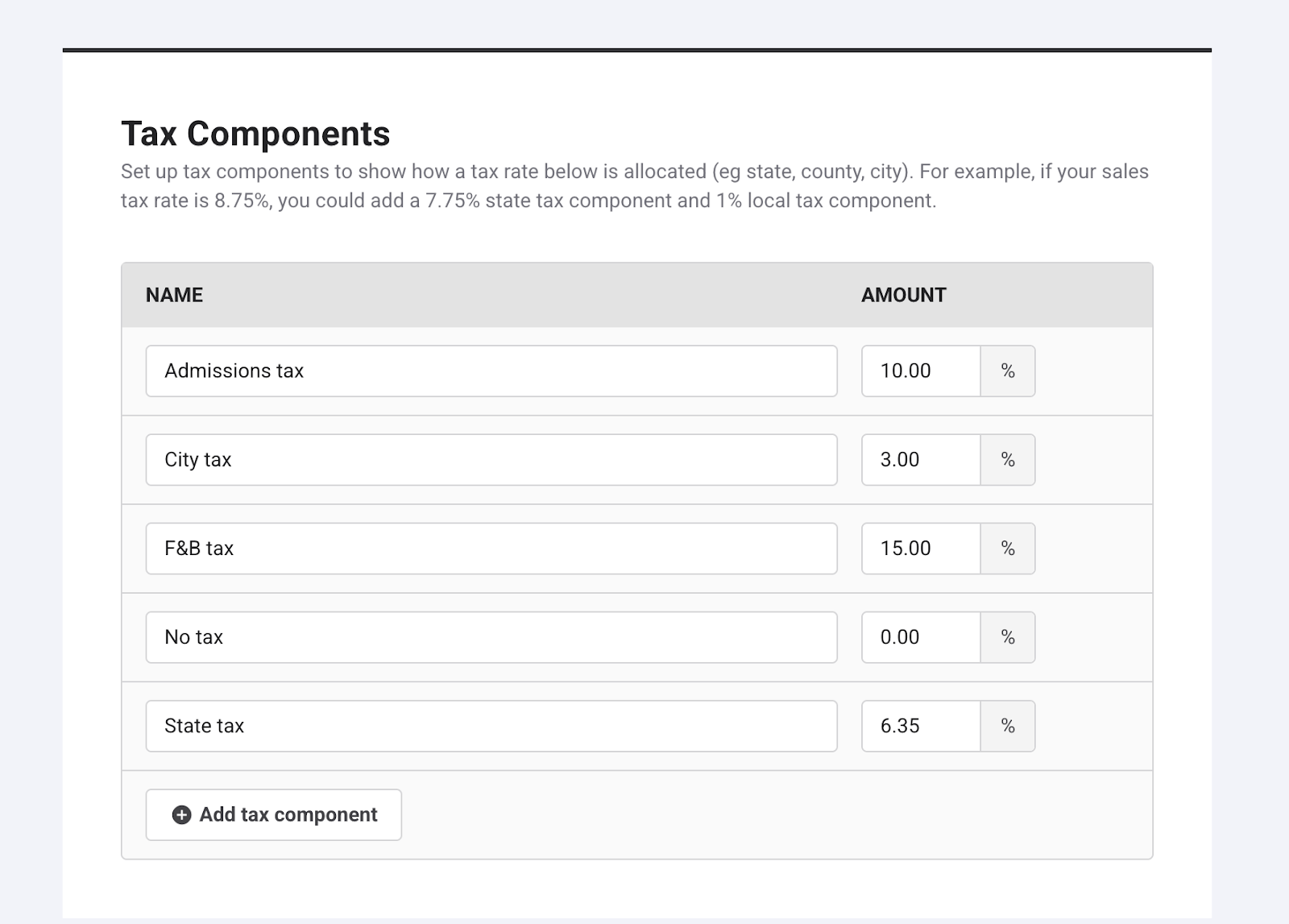The width and height of the screenshot is (1289, 924).
Task: Click the NAME column header
Action: click(x=174, y=295)
